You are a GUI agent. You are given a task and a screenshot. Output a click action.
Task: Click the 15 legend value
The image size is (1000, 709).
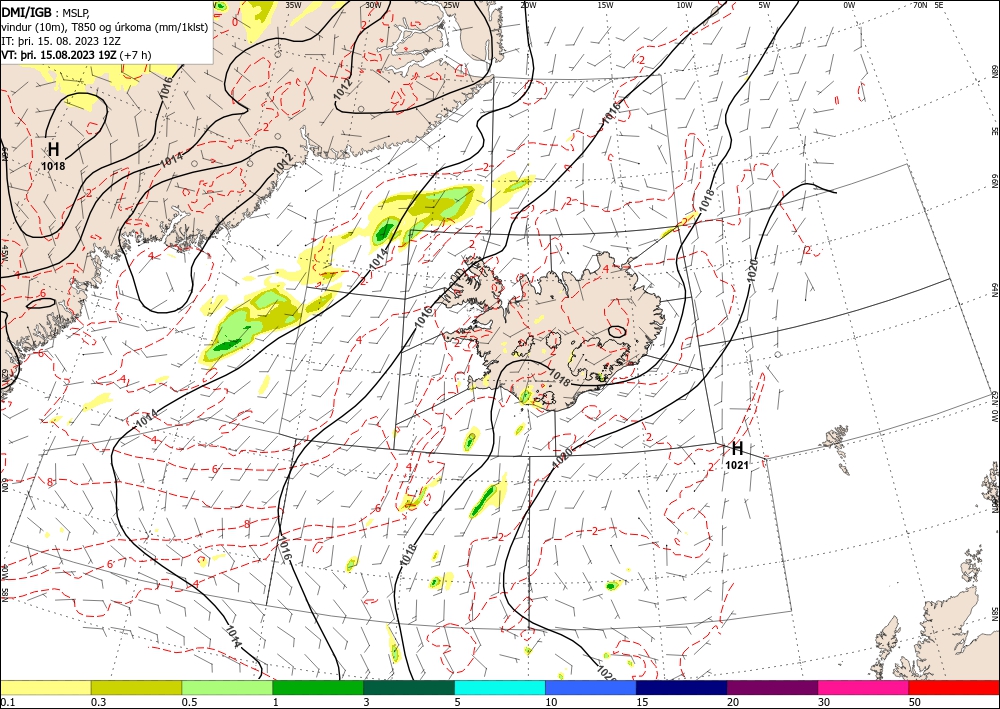coord(642,702)
